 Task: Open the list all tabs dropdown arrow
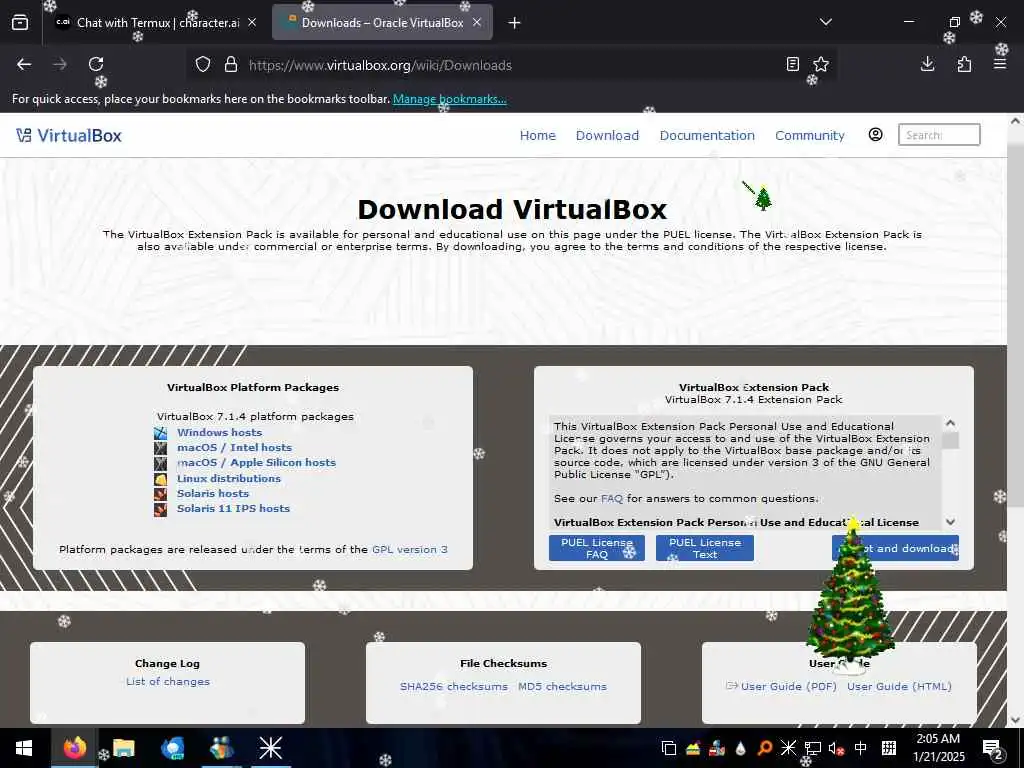(825, 22)
